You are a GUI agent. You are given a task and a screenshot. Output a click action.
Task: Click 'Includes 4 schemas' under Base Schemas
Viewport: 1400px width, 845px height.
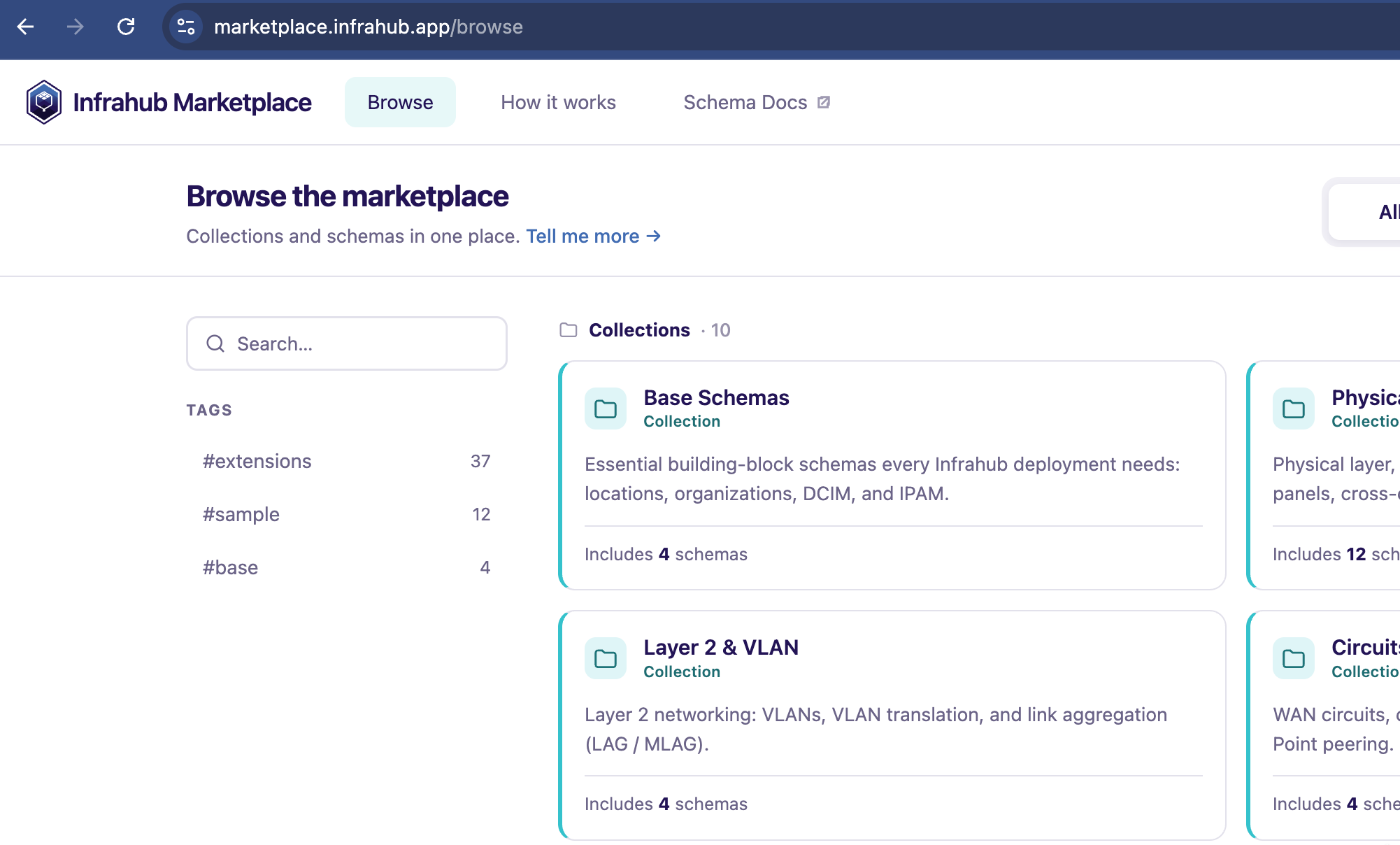(x=666, y=554)
